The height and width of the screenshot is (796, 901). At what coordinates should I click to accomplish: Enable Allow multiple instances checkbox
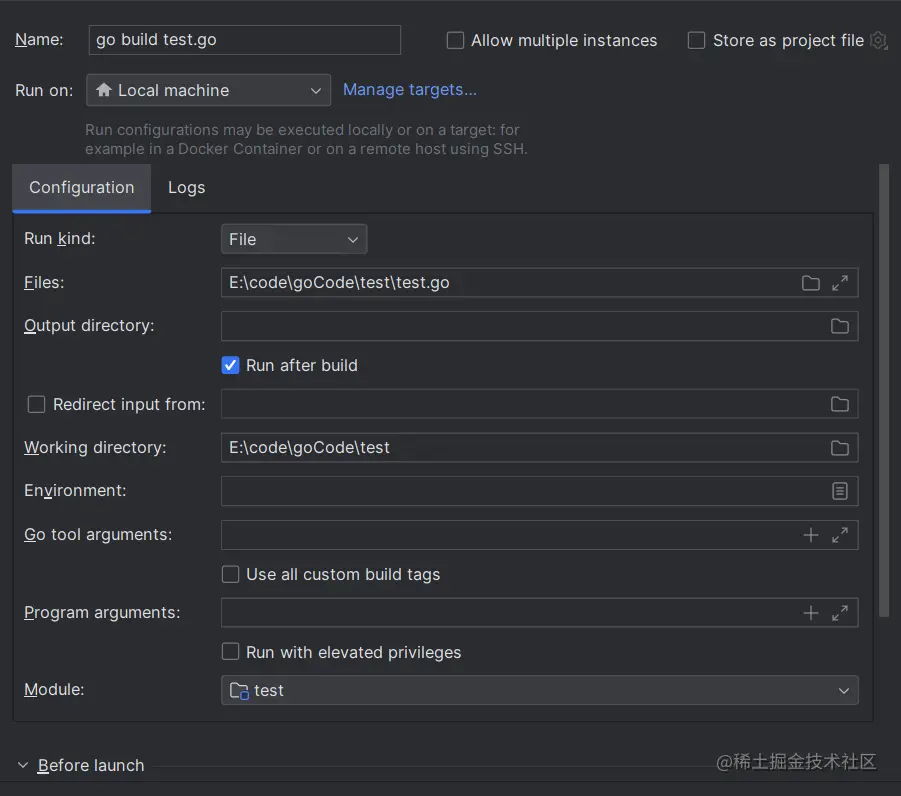(456, 41)
